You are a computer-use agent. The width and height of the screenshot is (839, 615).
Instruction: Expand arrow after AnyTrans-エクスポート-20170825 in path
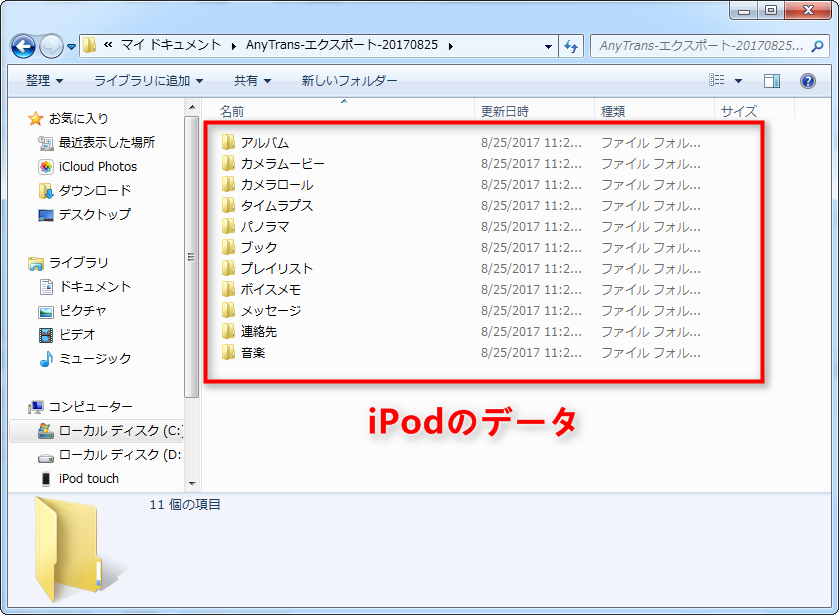[x=451, y=47]
